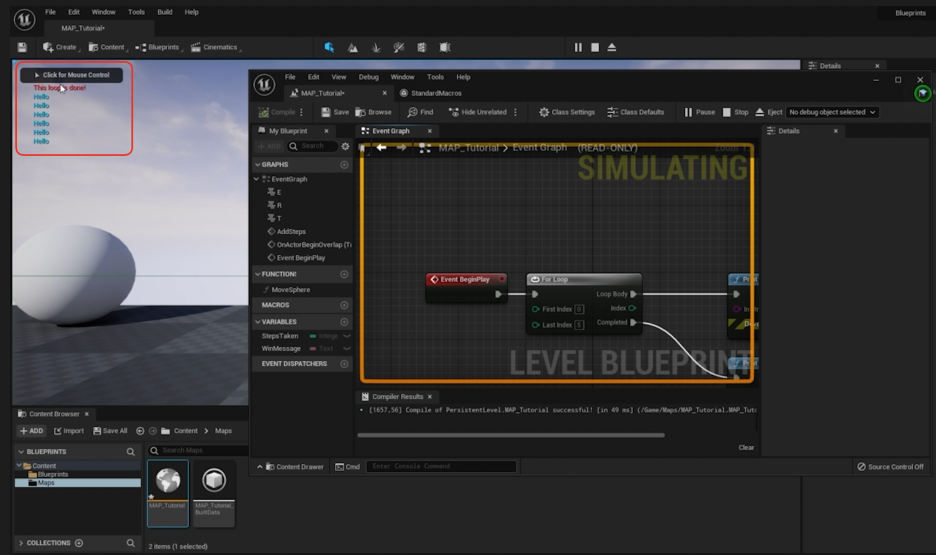Open the Cinematics dropdown
Screen dimensions: 936x555
pos(215,47)
